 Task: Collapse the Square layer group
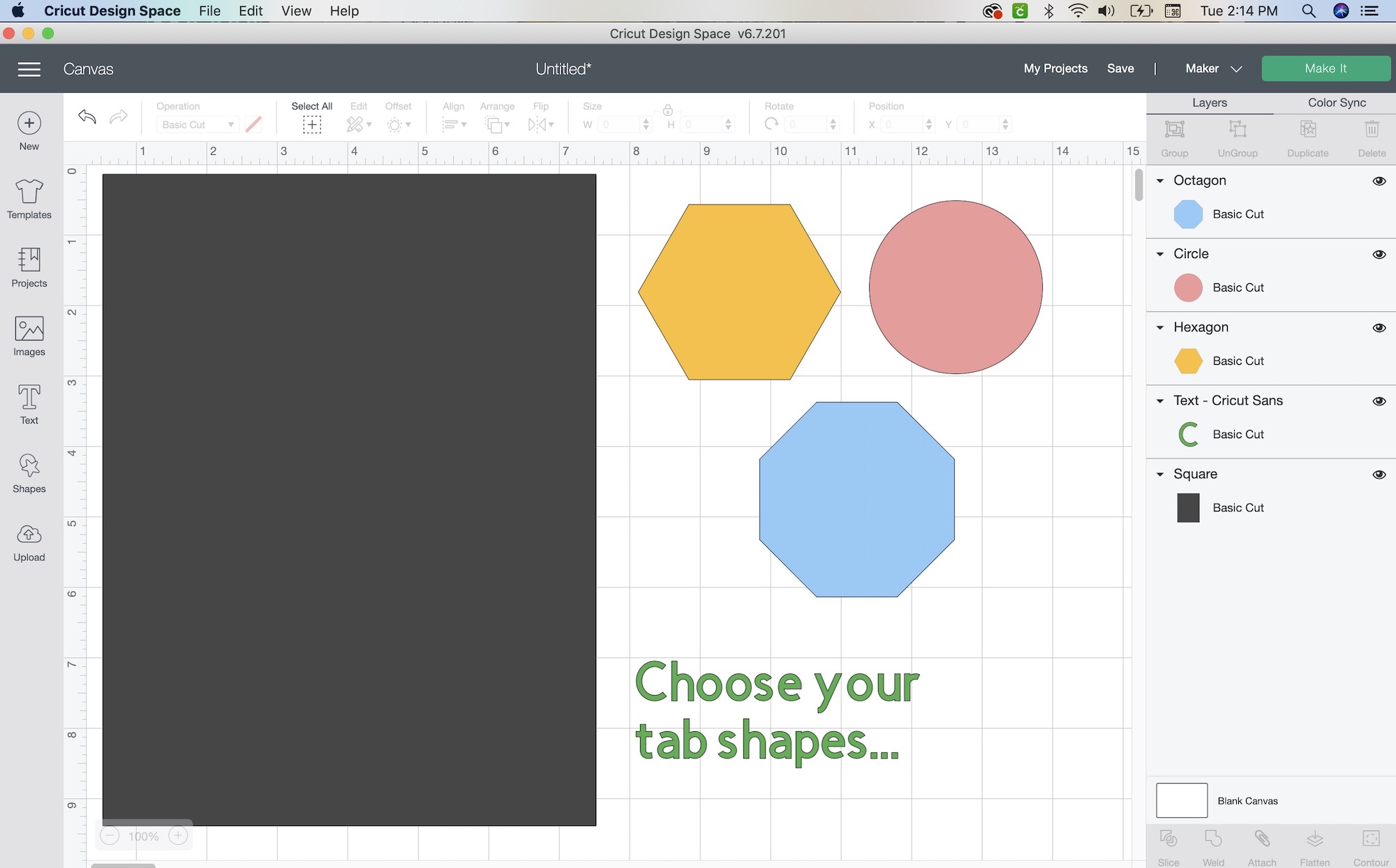[1160, 474]
